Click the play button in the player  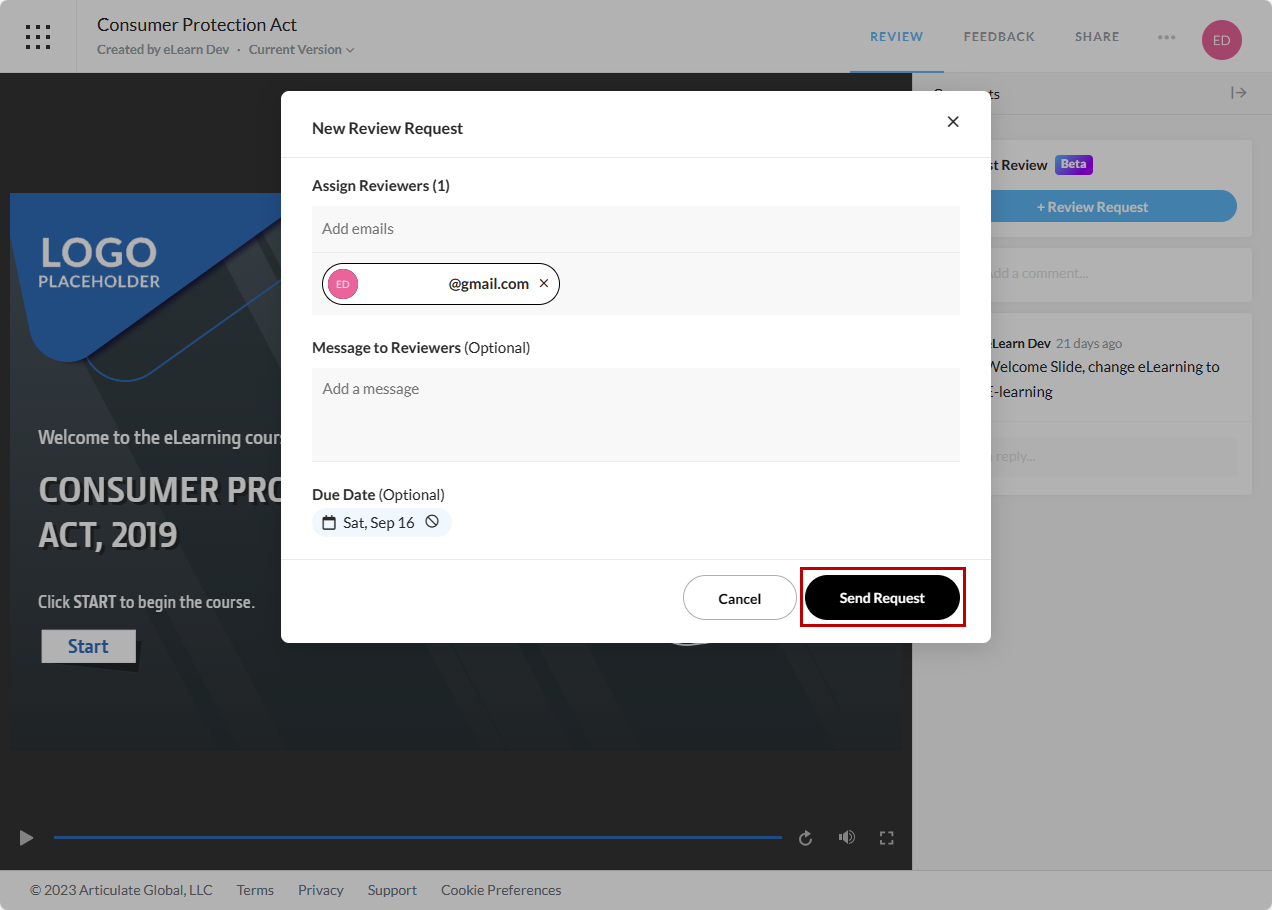(x=27, y=838)
